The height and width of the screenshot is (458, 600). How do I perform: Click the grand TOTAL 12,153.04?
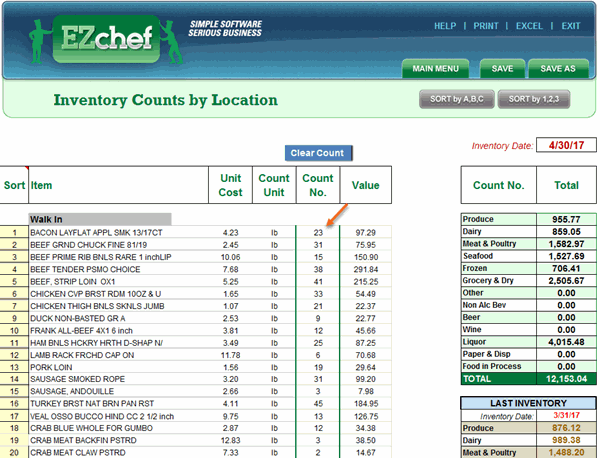[566, 379]
